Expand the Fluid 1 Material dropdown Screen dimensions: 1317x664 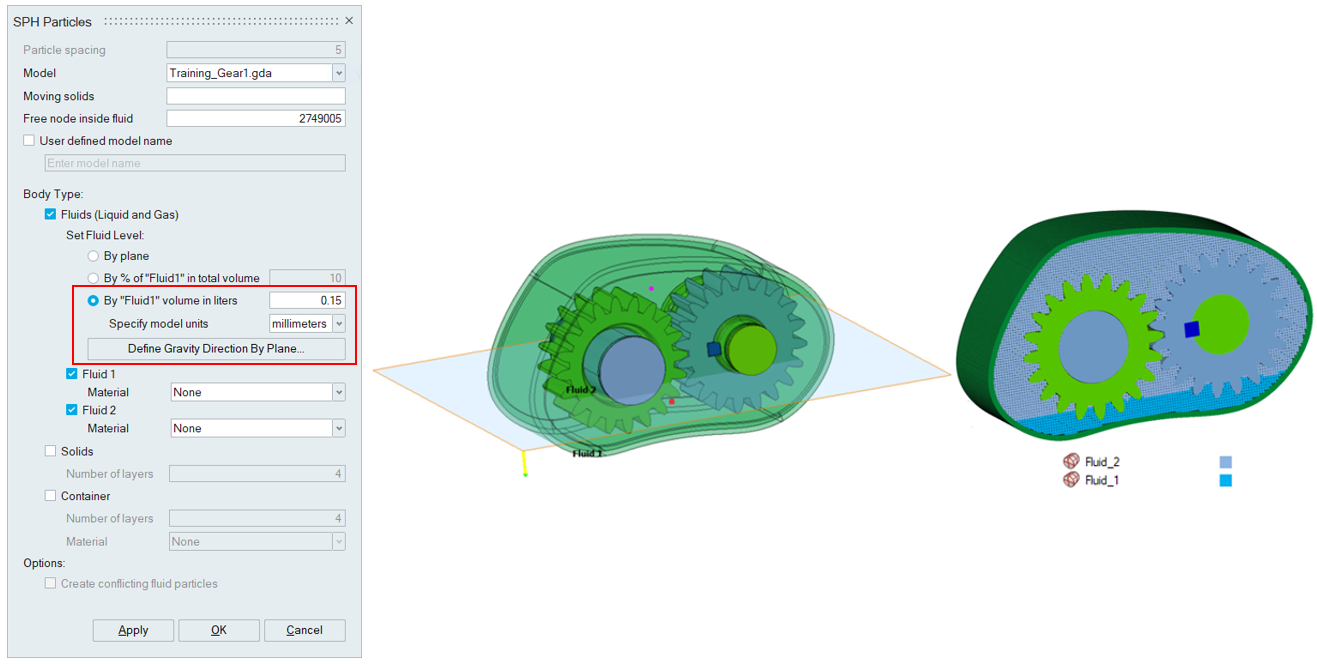[338, 393]
